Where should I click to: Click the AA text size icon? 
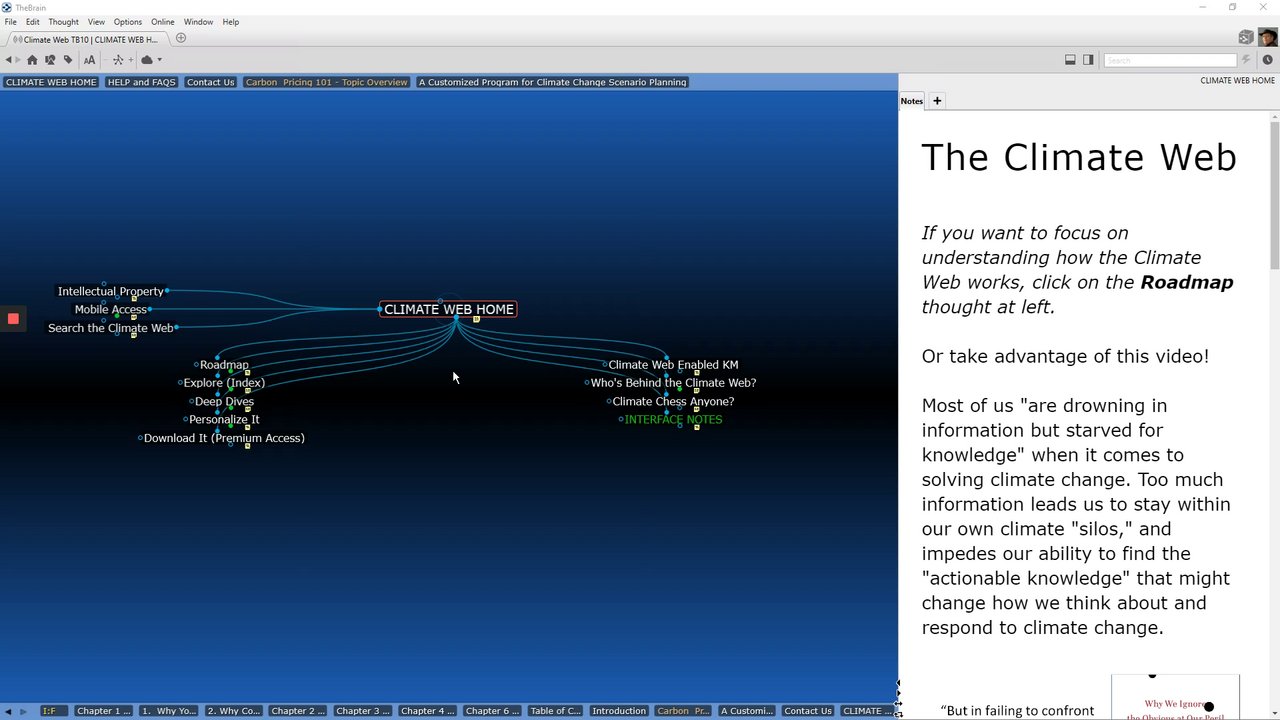[89, 60]
